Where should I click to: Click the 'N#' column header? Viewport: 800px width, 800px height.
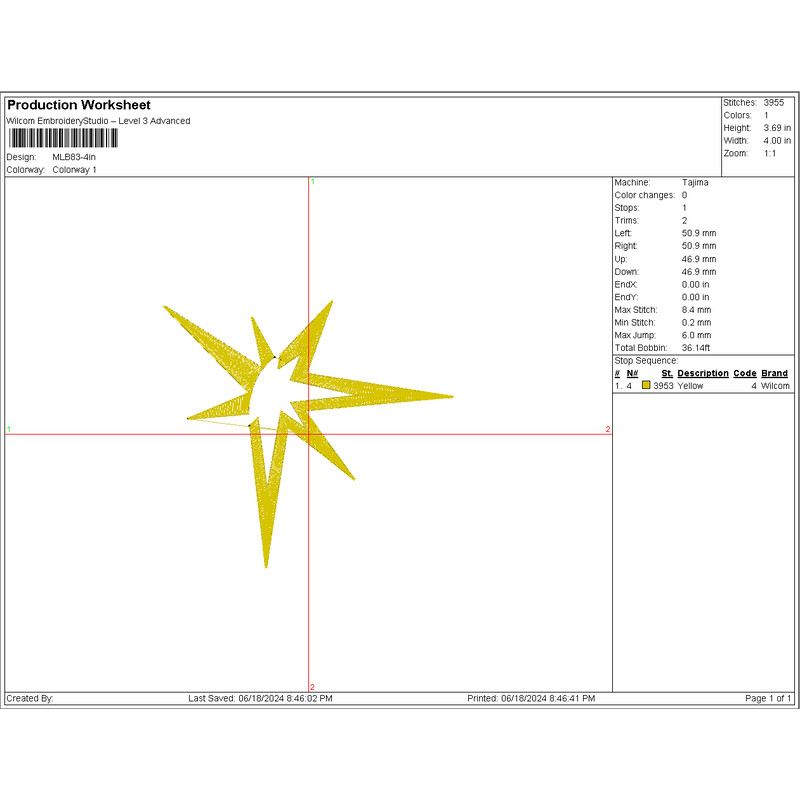632,373
